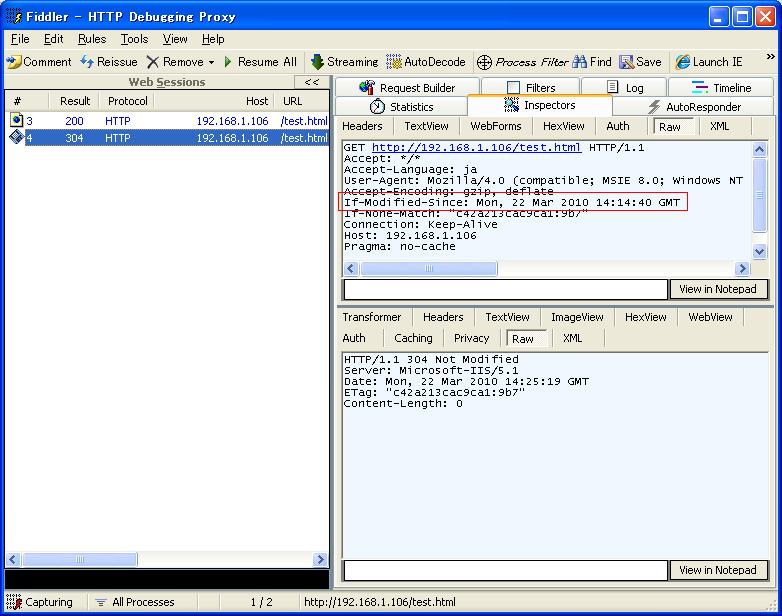Expand hidden toolbar items chevron
The image size is (782, 616).
[x=770, y=57]
